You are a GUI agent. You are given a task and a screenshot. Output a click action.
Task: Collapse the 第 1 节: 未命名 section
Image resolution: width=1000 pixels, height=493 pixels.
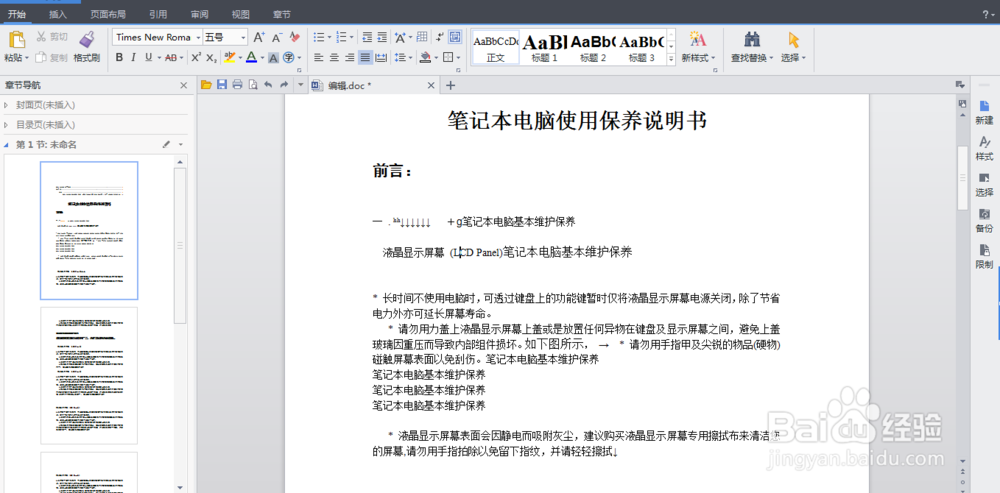[x=6, y=145]
